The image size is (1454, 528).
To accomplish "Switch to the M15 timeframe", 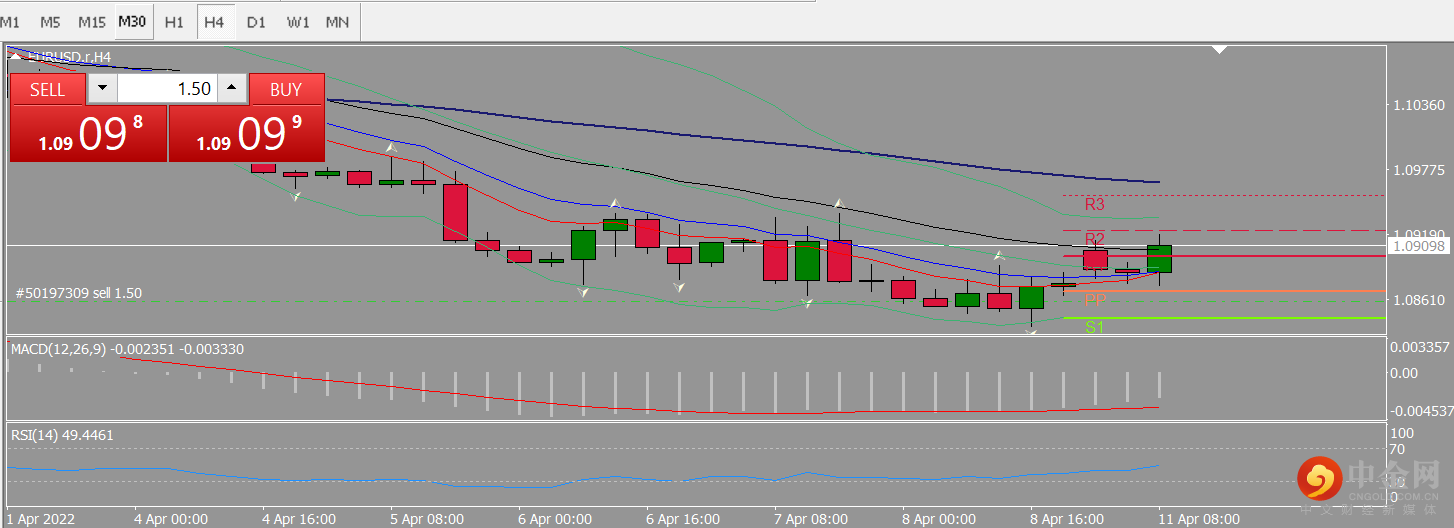I will (x=92, y=21).
